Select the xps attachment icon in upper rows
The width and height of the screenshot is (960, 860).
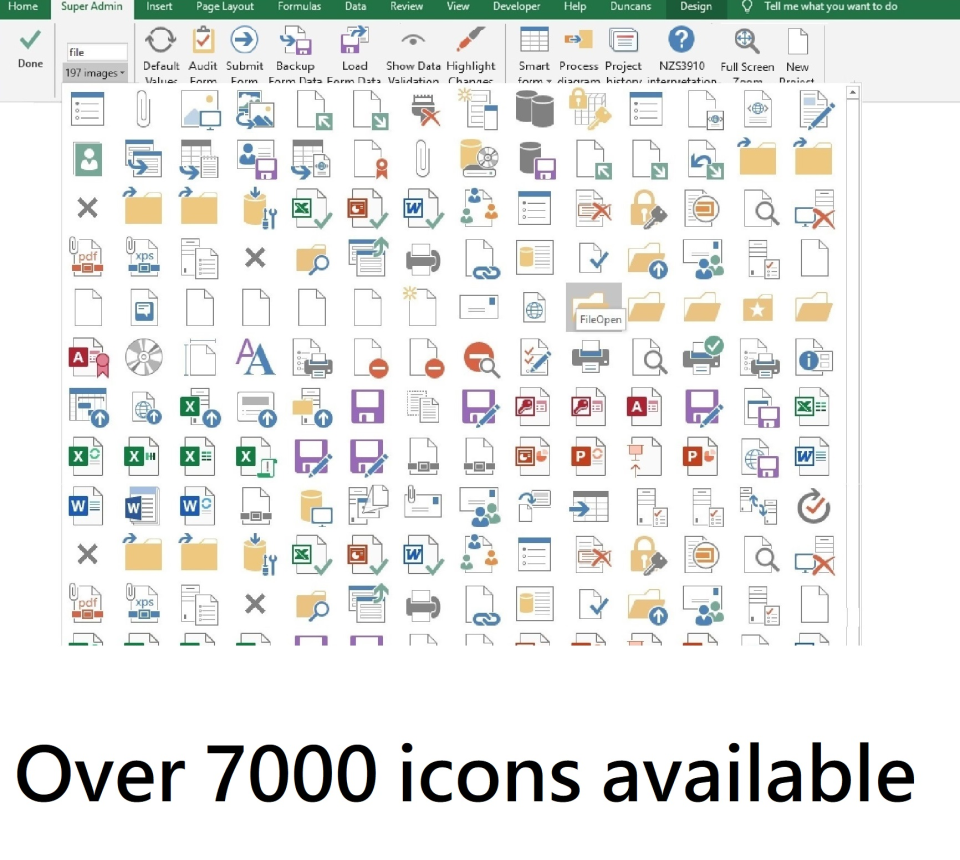(x=143, y=257)
